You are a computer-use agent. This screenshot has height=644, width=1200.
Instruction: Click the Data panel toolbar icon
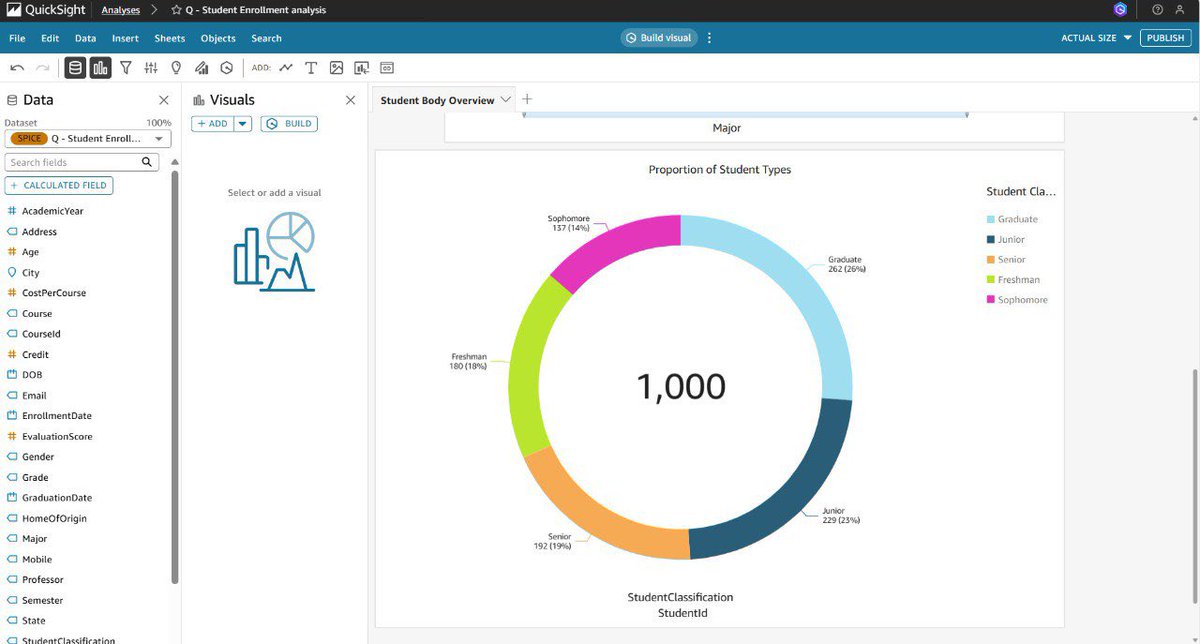pyautogui.click(x=75, y=67)
